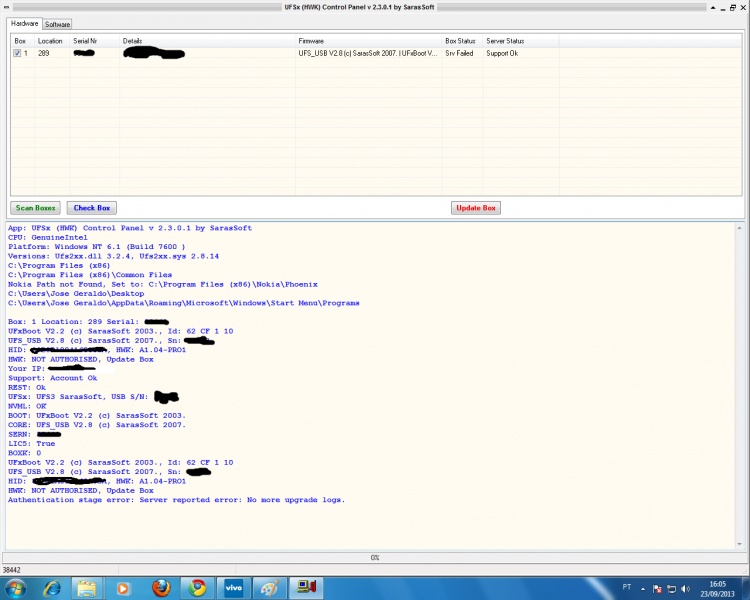Switch to the Paint taskbar icon

coord(270,588)
